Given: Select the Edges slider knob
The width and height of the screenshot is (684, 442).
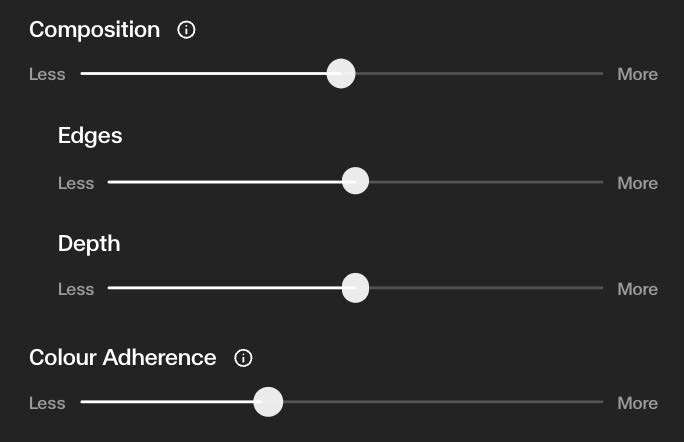Looking at the screenshot, I should coord(355,182).
